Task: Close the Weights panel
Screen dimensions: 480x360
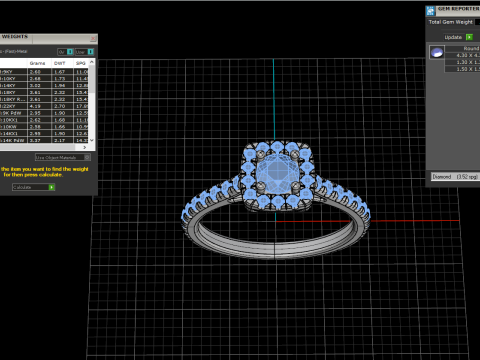Action: tap(93, 39)
